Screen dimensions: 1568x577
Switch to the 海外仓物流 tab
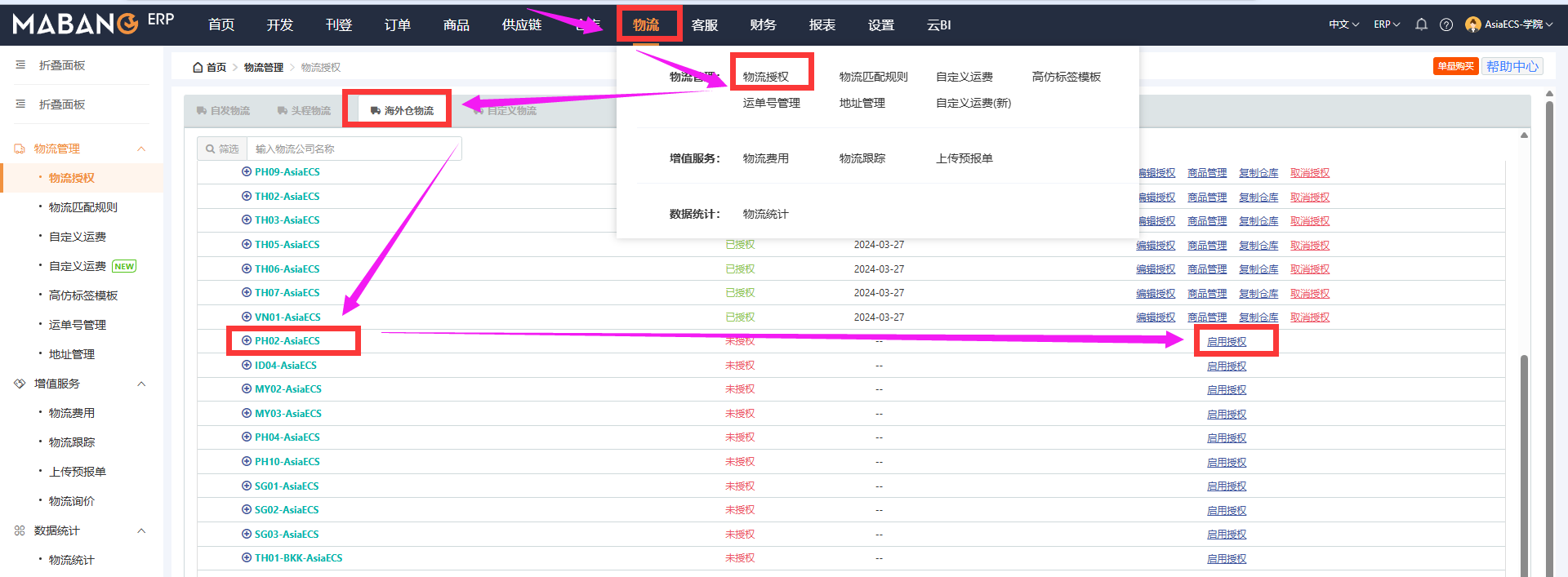402,110
